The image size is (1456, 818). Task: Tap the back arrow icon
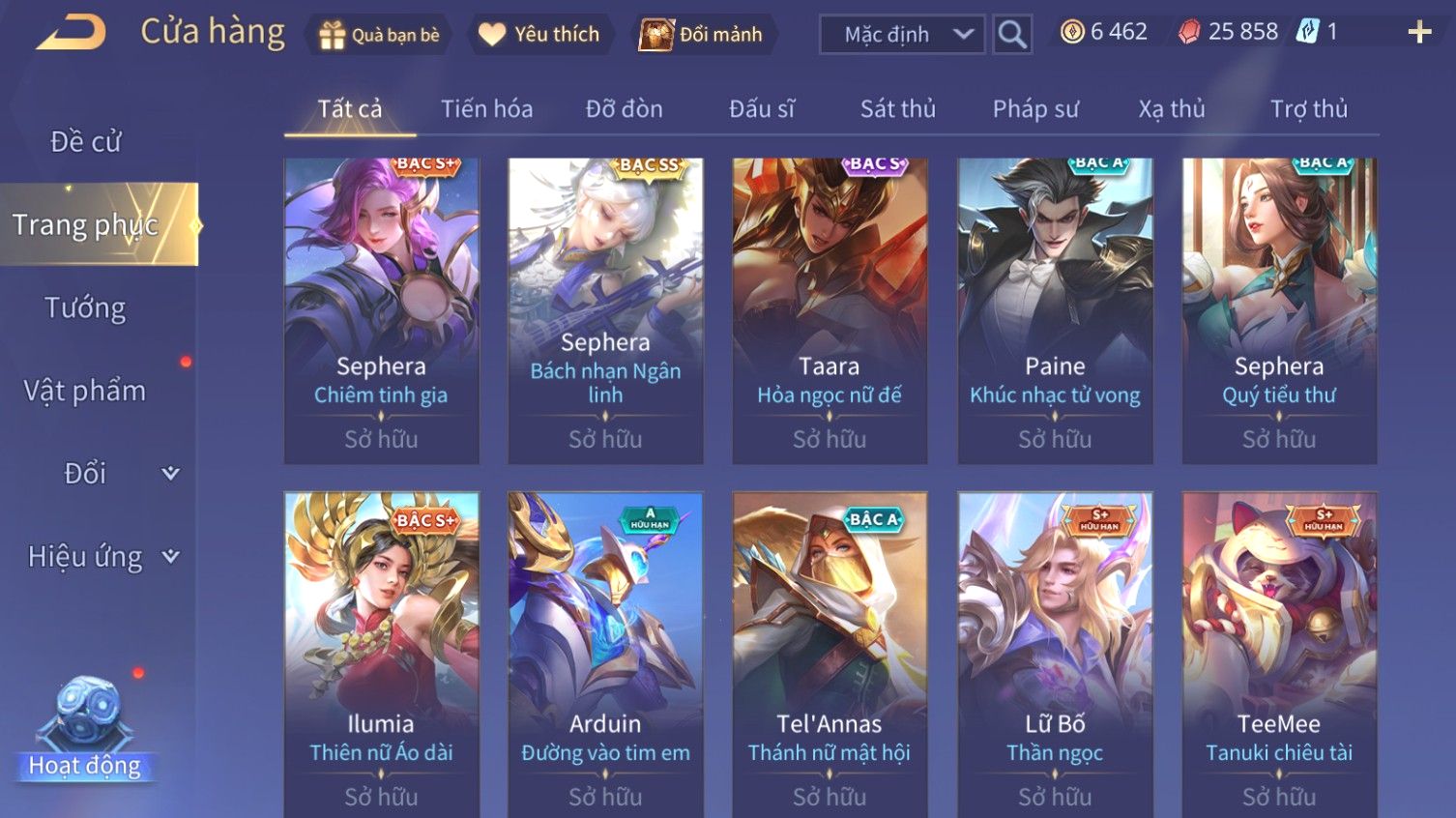point(71,33)
